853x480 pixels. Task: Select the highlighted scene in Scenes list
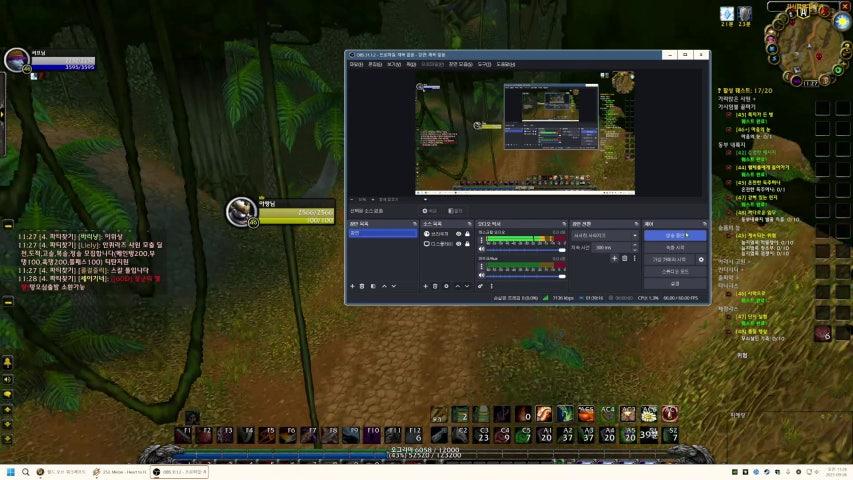coord(383,233)
